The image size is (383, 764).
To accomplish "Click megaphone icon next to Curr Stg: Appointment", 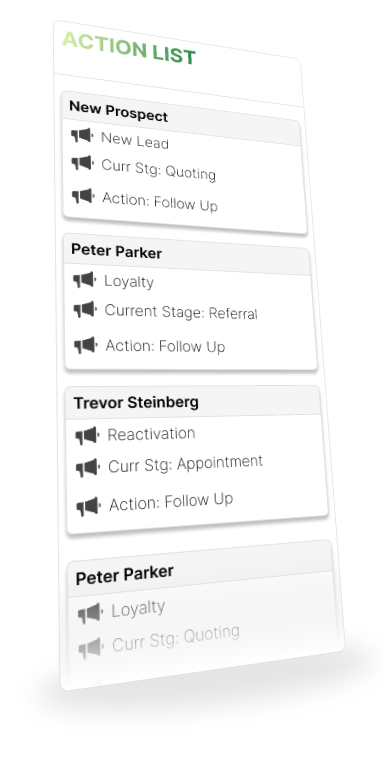I will coord(88,468).
